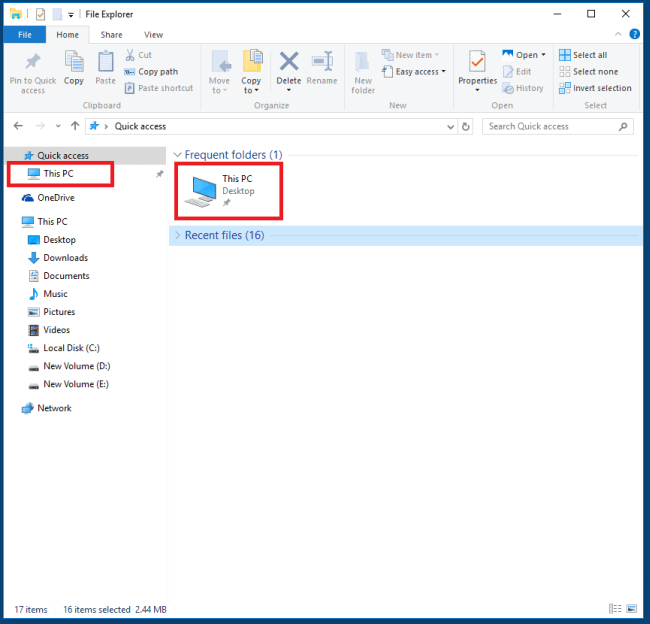
Task: Select Documents in navigation pane
Action: [x=58, y=276]
